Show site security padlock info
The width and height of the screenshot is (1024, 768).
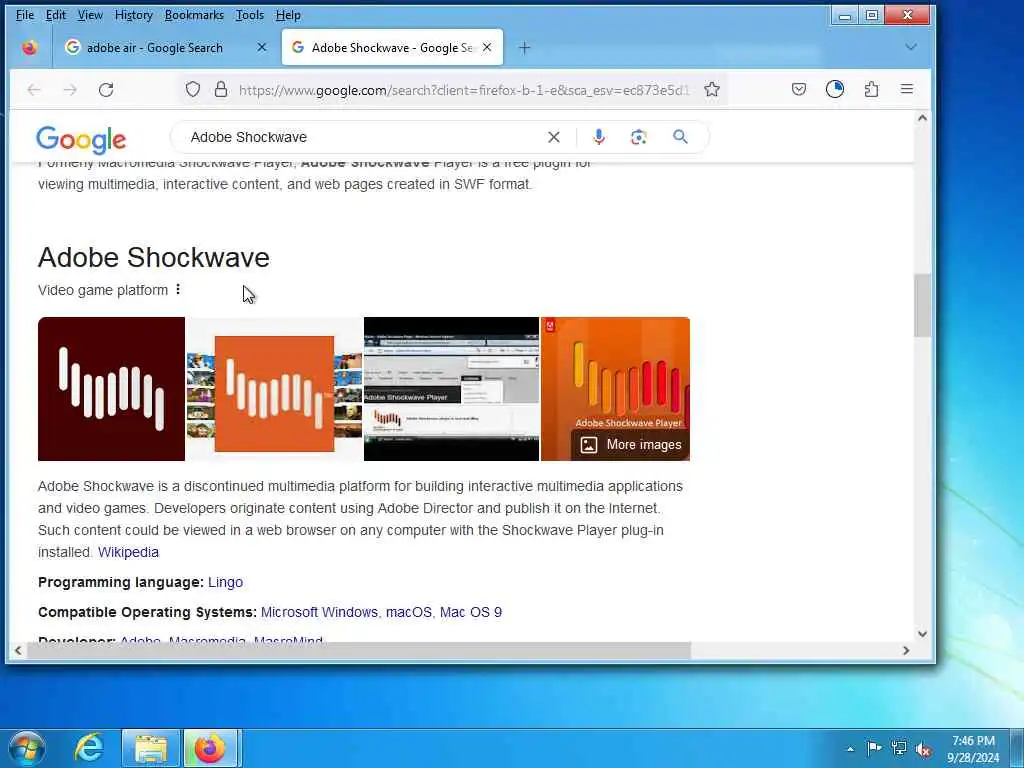coord(221,89)
